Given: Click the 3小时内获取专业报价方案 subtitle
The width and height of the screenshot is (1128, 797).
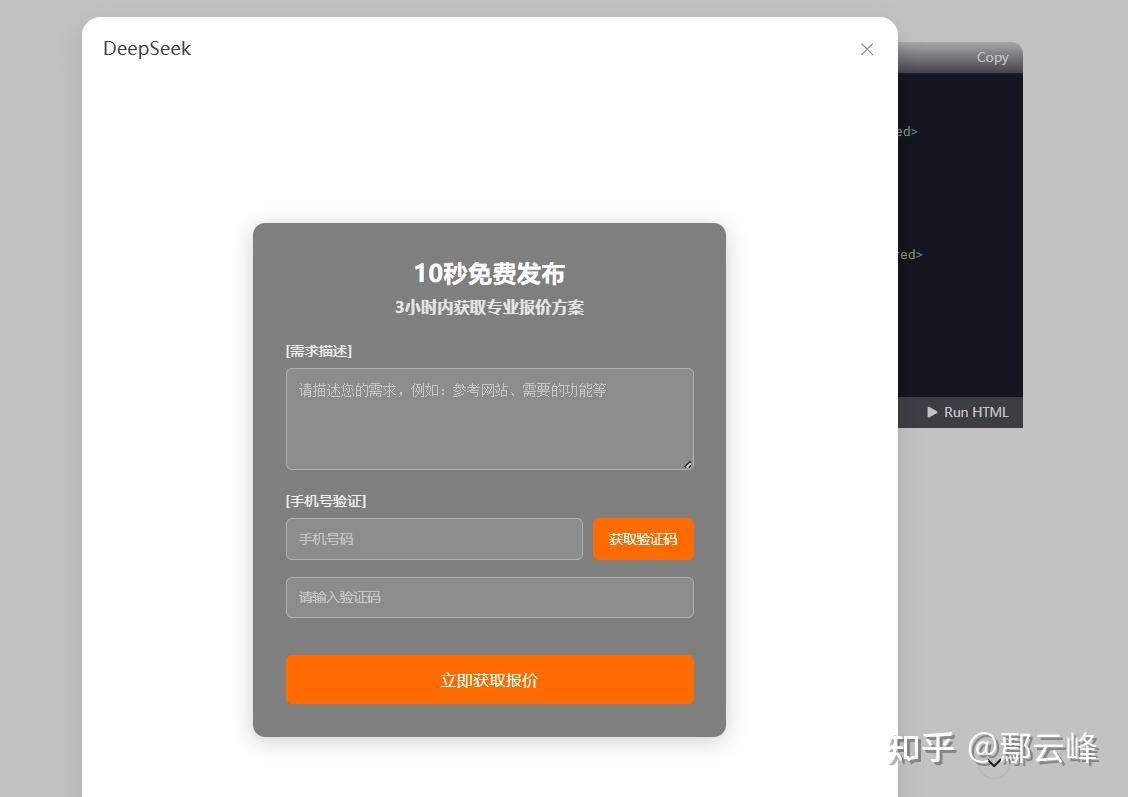Looking at the screenshot, I should coord(489,307).
